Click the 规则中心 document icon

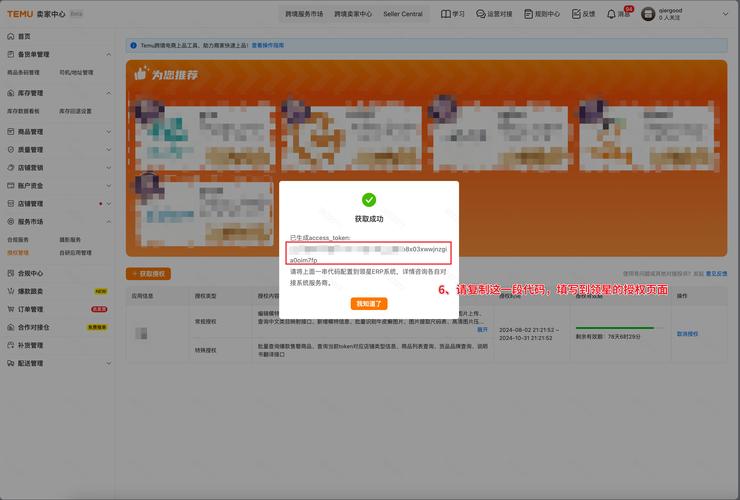pyautogui.click(x=528, y=14)
